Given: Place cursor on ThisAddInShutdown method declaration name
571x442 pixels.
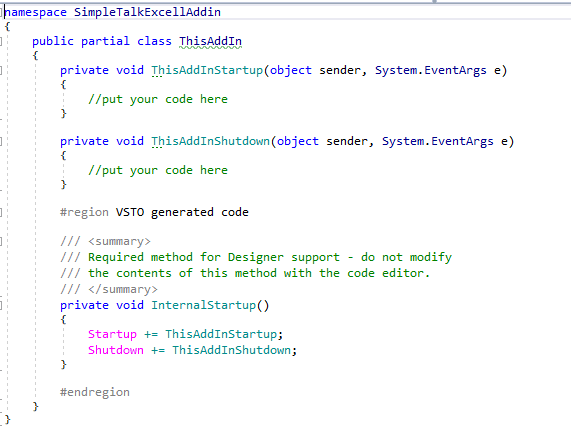Looking at the screenshot, I should [210, 141].
